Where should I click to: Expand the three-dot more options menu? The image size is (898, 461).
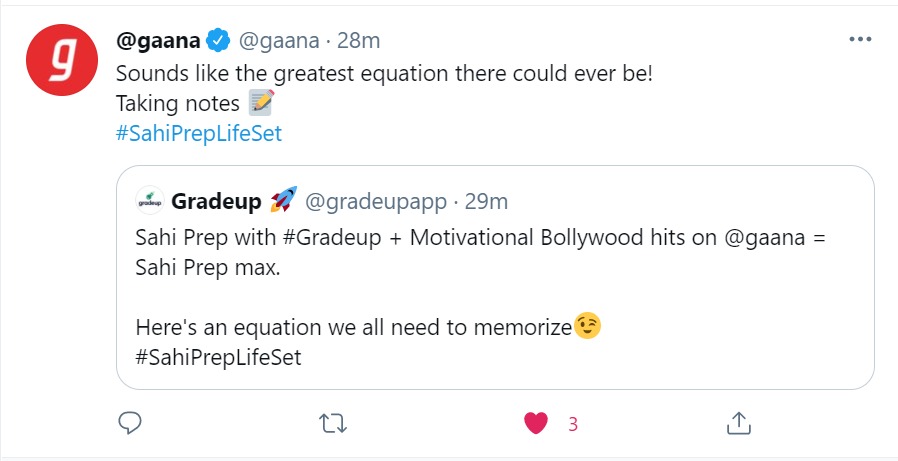point(859,40)
